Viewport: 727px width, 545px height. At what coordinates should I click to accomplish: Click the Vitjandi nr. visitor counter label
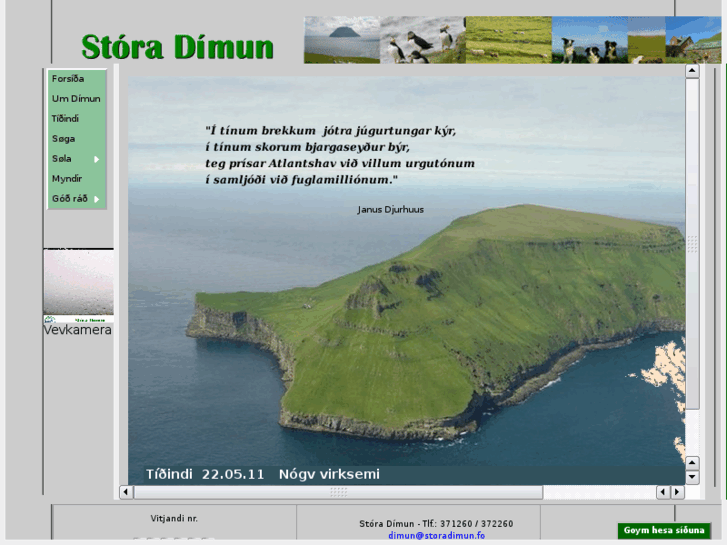pyautogui.click(x=174, y=518)
